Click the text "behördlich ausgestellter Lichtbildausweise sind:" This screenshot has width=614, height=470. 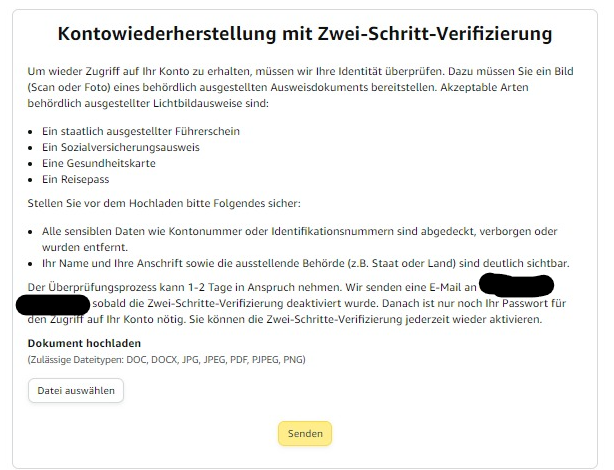(x=148, y=103)
